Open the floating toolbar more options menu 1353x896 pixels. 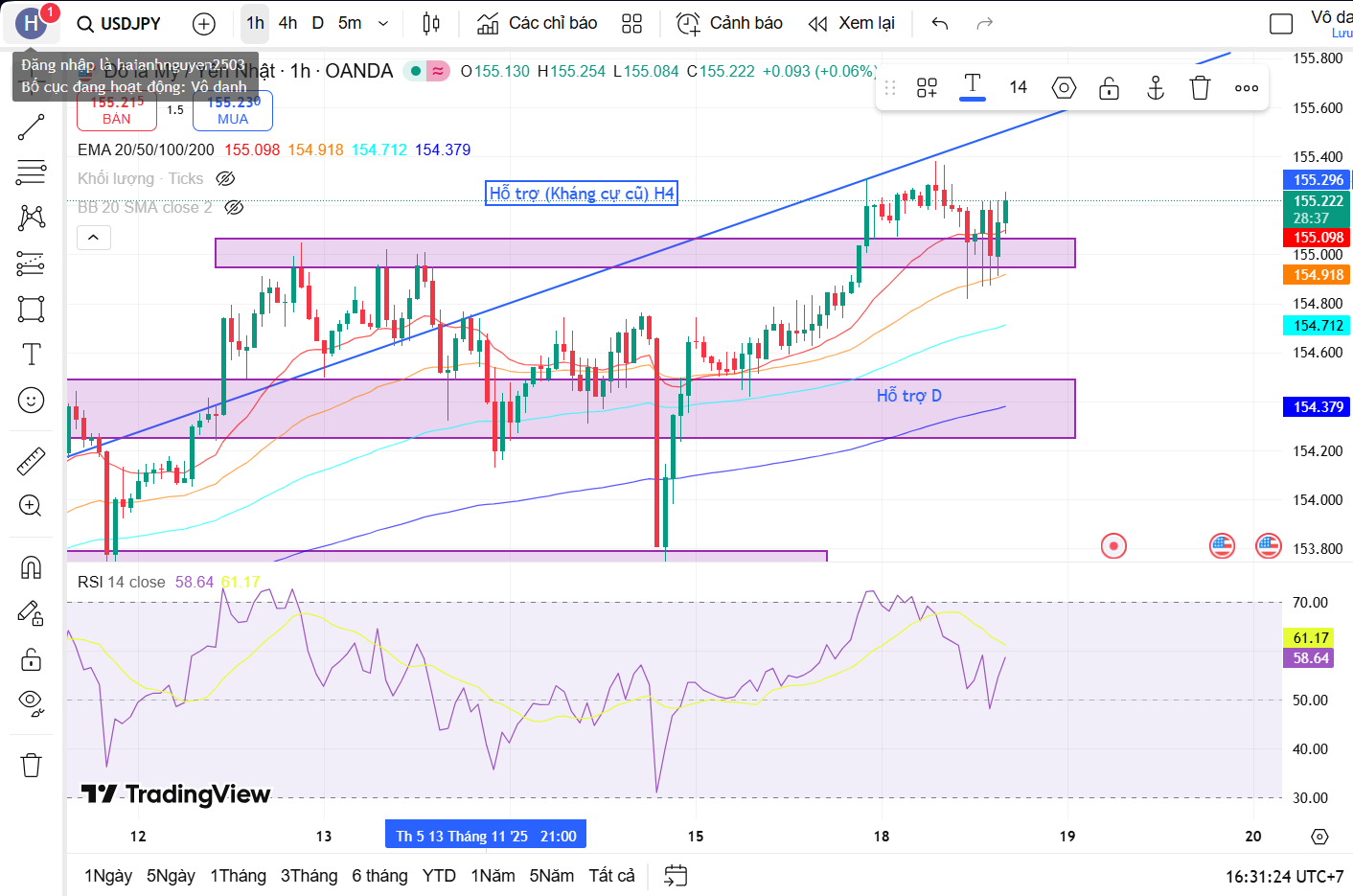point(1246,88)
